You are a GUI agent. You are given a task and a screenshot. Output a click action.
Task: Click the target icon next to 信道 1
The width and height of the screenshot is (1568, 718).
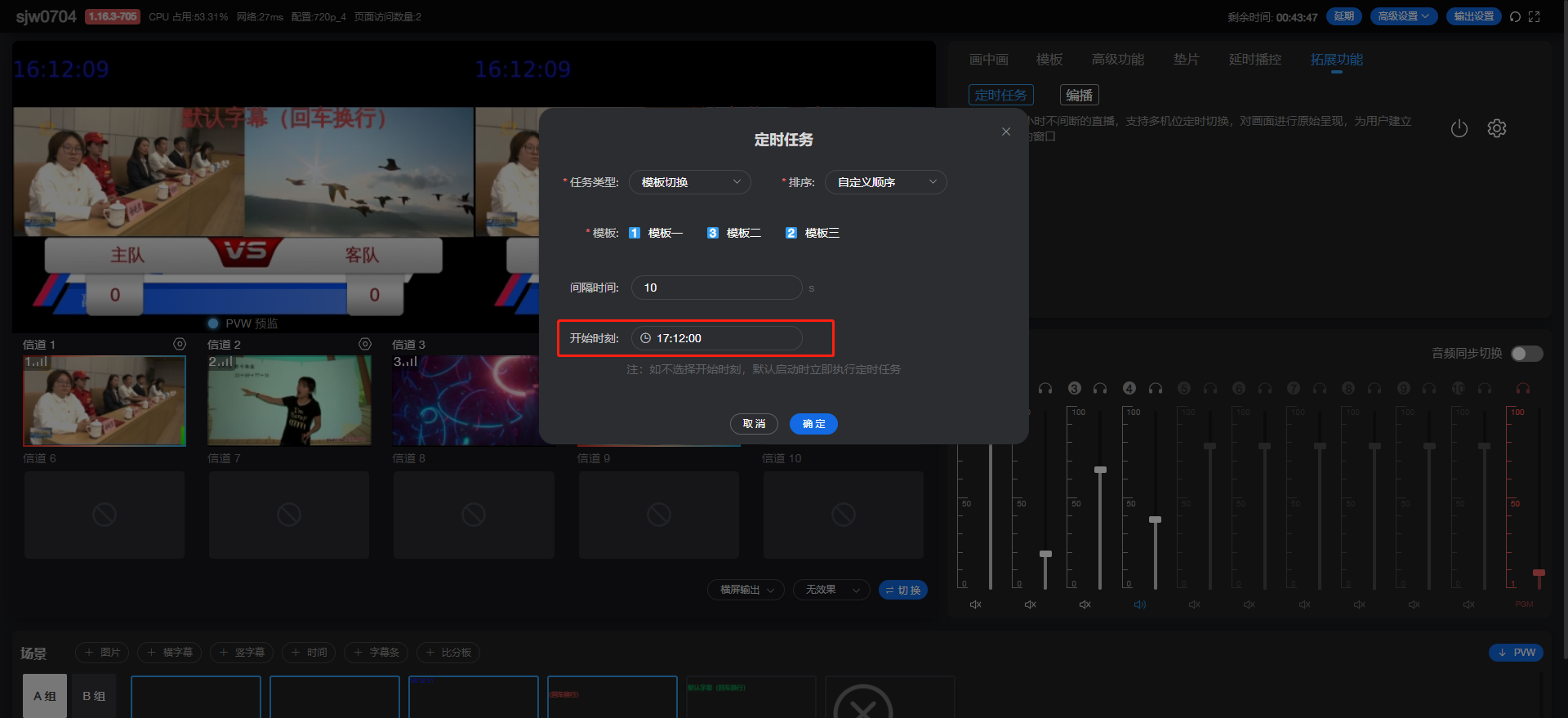click(x=180, y=345)
